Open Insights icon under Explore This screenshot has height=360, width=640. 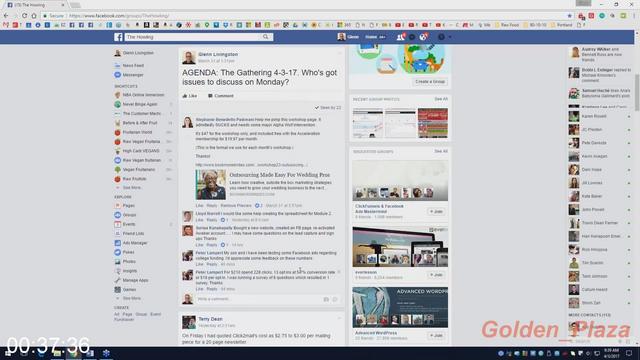118,271
